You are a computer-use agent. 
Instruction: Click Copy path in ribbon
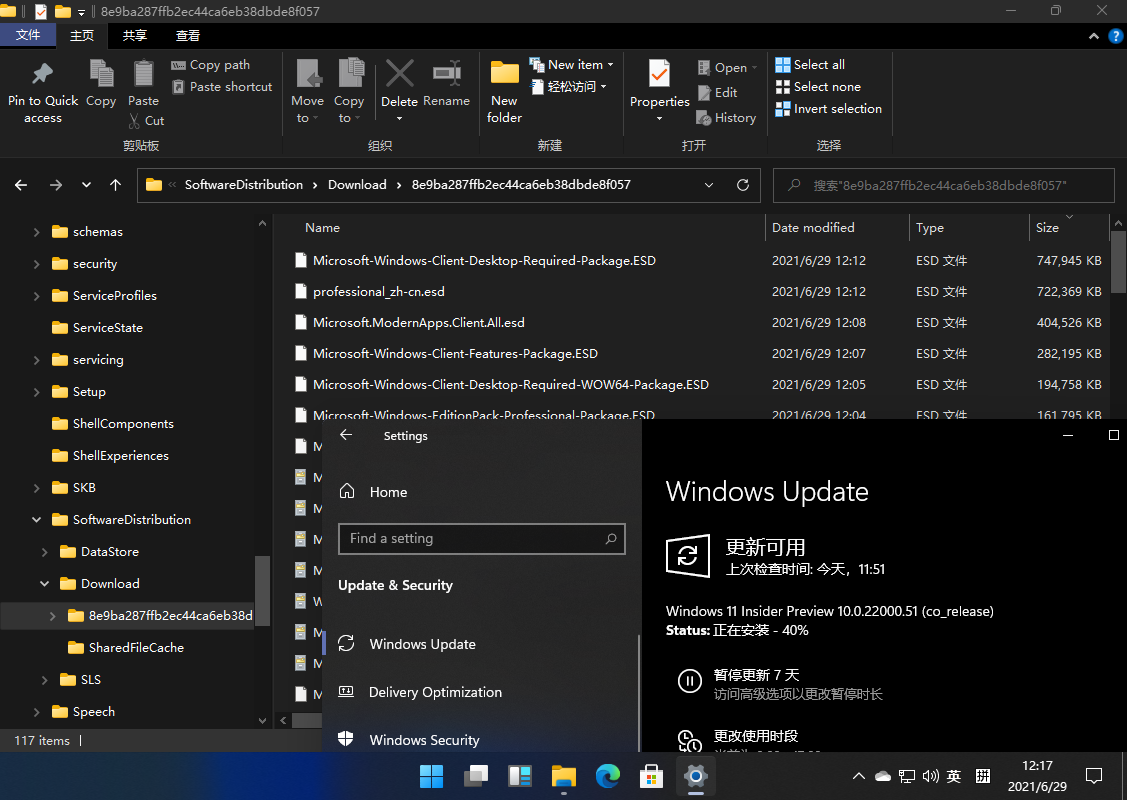[211, 65]
